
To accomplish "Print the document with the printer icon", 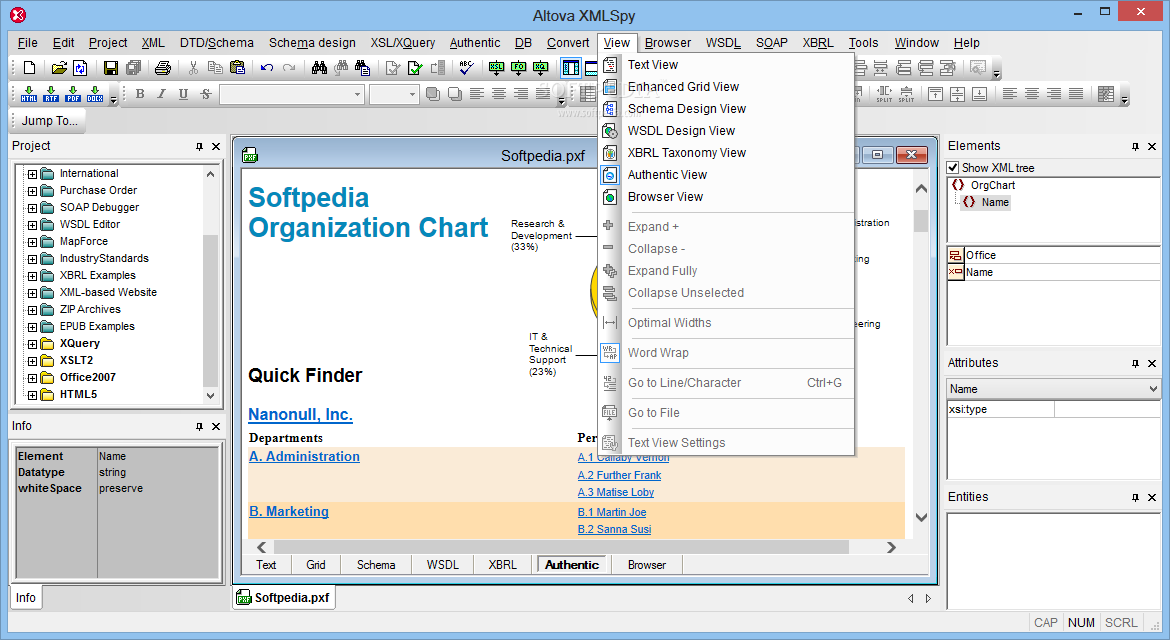I will click(163, 68).
